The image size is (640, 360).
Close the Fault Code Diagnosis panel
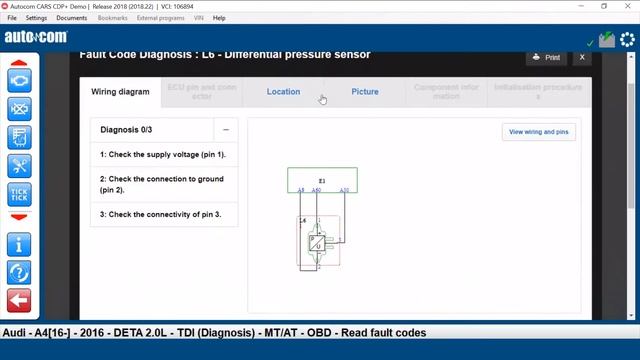tap(582, 58)
